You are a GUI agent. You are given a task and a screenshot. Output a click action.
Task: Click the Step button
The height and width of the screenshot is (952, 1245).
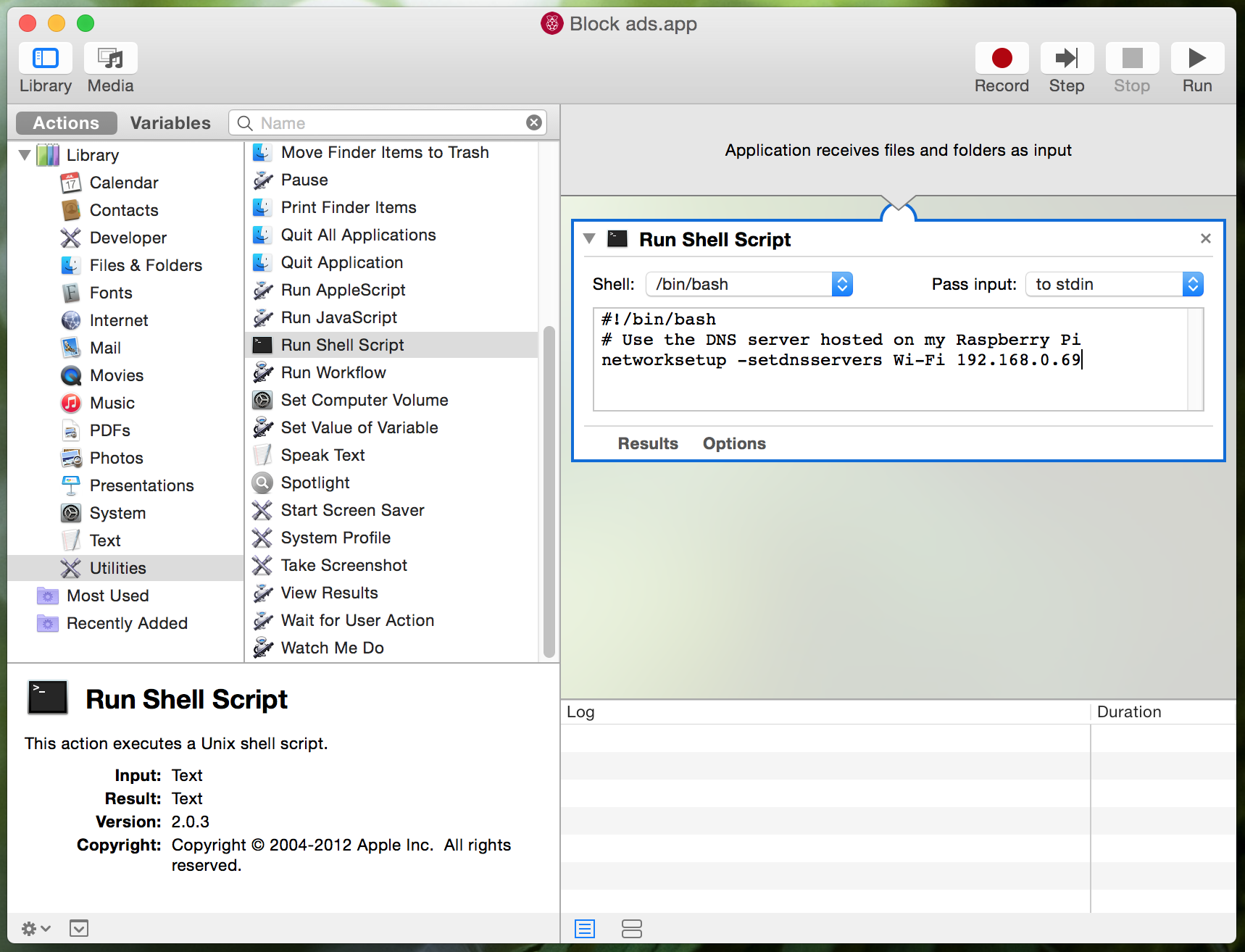1067,59
